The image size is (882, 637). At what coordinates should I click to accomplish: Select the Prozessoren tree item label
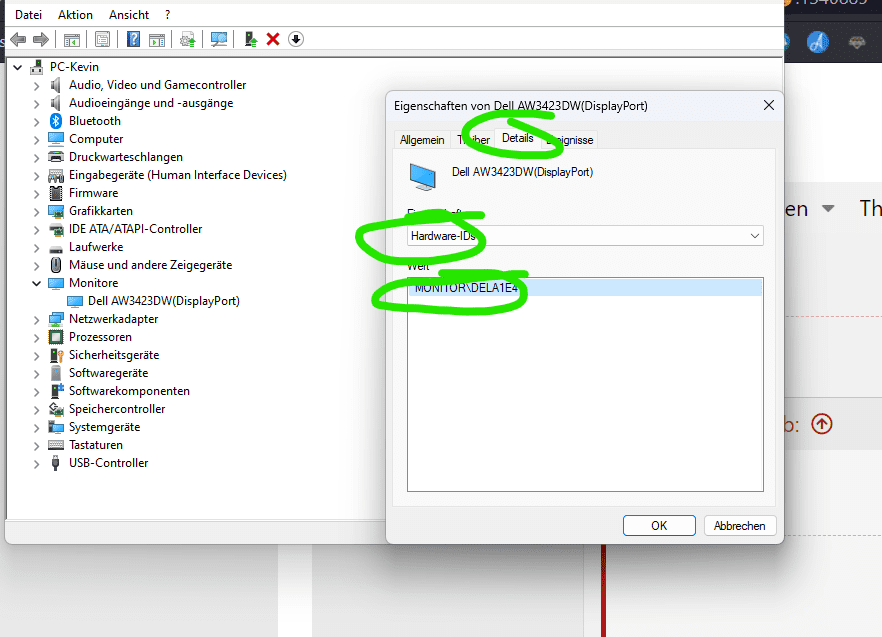[100, 337]
